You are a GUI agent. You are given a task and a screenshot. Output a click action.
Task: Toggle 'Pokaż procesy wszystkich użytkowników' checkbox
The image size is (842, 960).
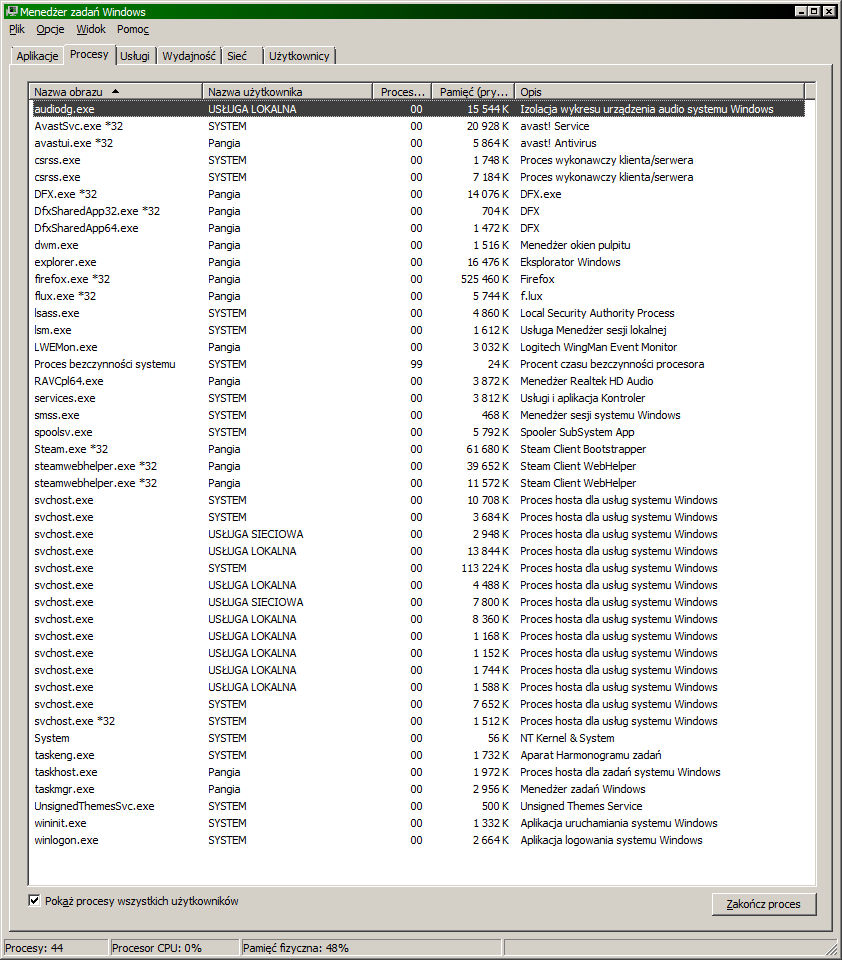pos(34,900)
